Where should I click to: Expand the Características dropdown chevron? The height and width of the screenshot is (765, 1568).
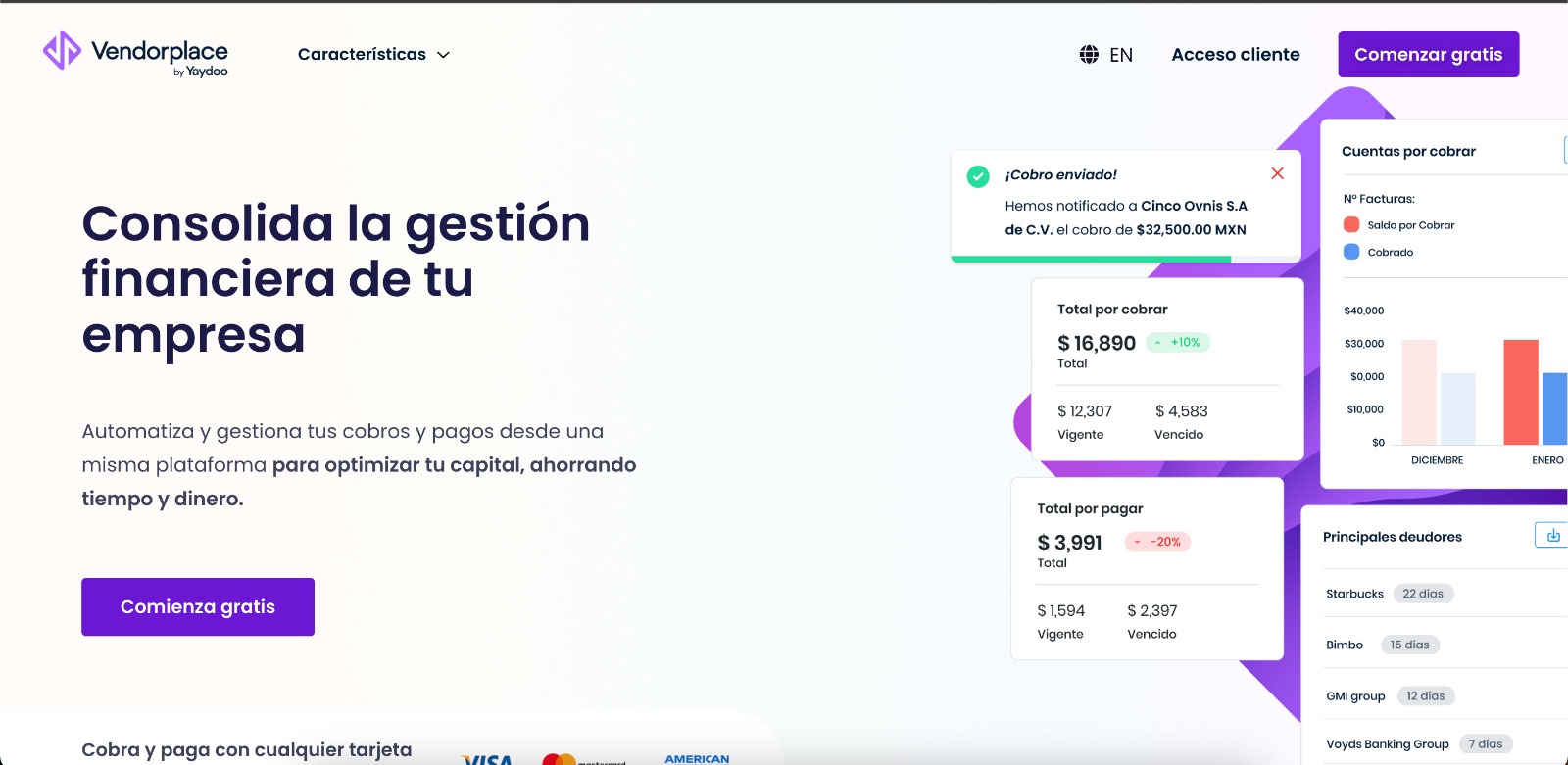(x=443, y=55)
